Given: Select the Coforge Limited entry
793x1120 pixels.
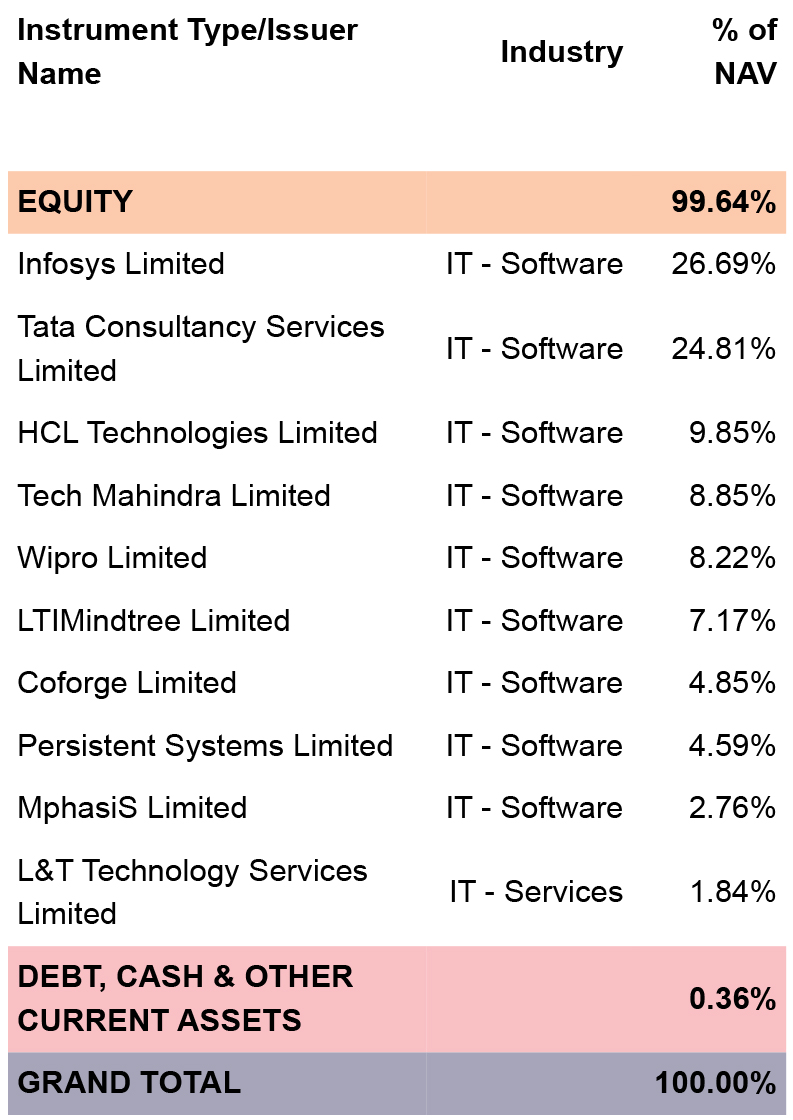Looking at the screenshot, I should 126,683.
